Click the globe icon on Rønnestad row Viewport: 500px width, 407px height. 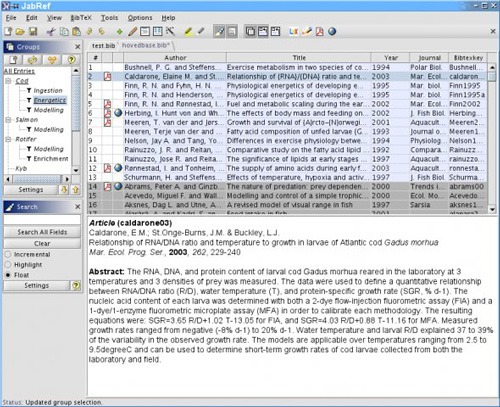pyautogui.click(x=118, y=168)
